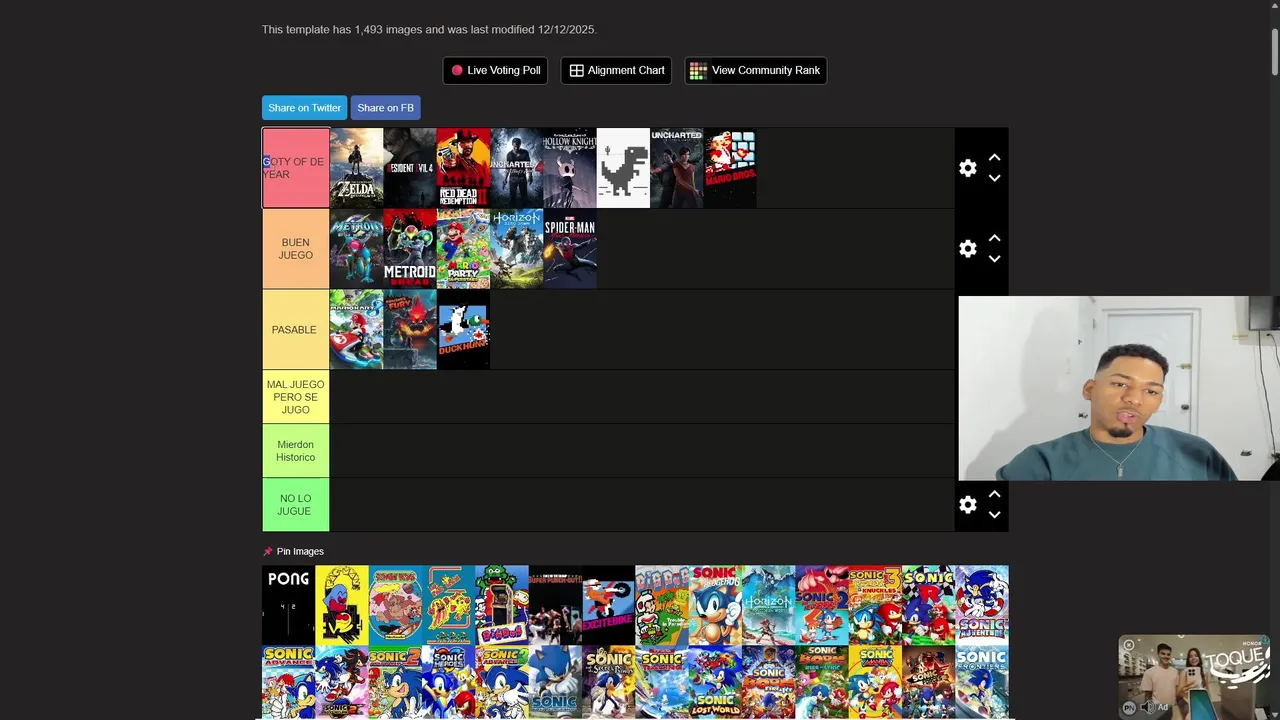The height and width of the screenshot is (720, 1280).
Task: Select Metroid Dread cover
Action: point(410,249)
